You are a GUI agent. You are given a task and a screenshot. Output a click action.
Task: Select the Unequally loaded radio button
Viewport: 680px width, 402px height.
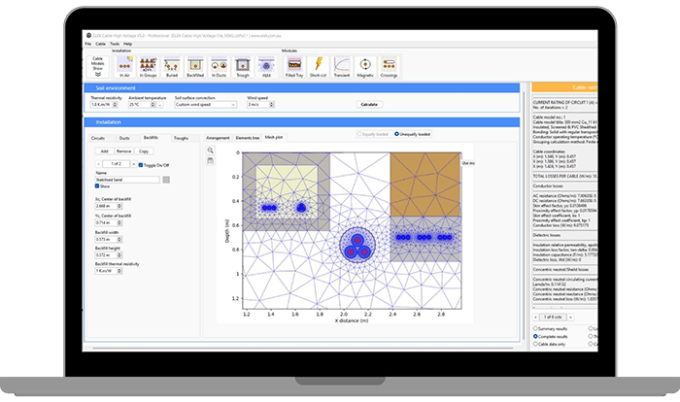[396, 133]
